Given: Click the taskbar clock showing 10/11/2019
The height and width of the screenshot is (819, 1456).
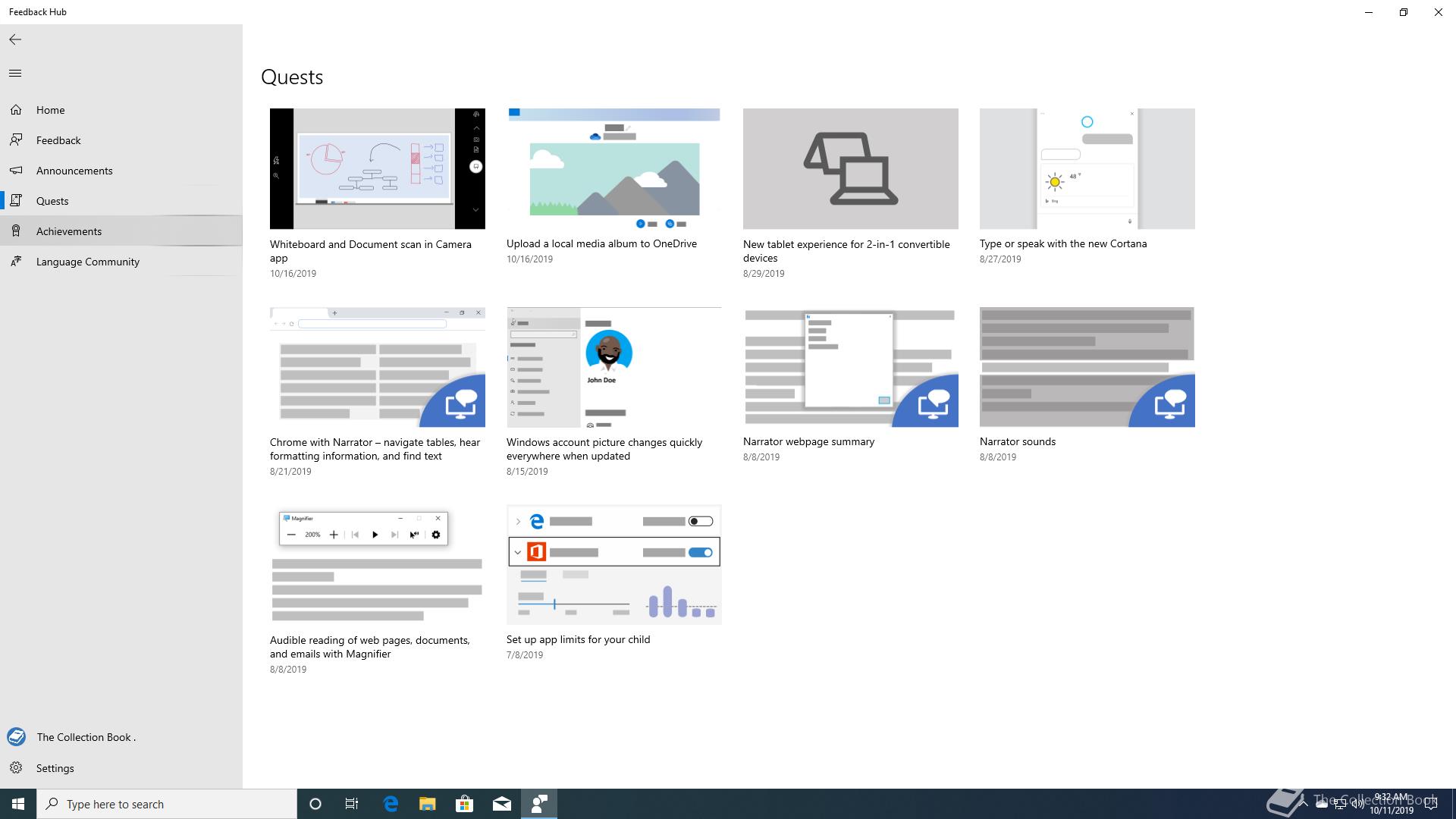Looking at the screenshot, I should [x=1391, y=804].
